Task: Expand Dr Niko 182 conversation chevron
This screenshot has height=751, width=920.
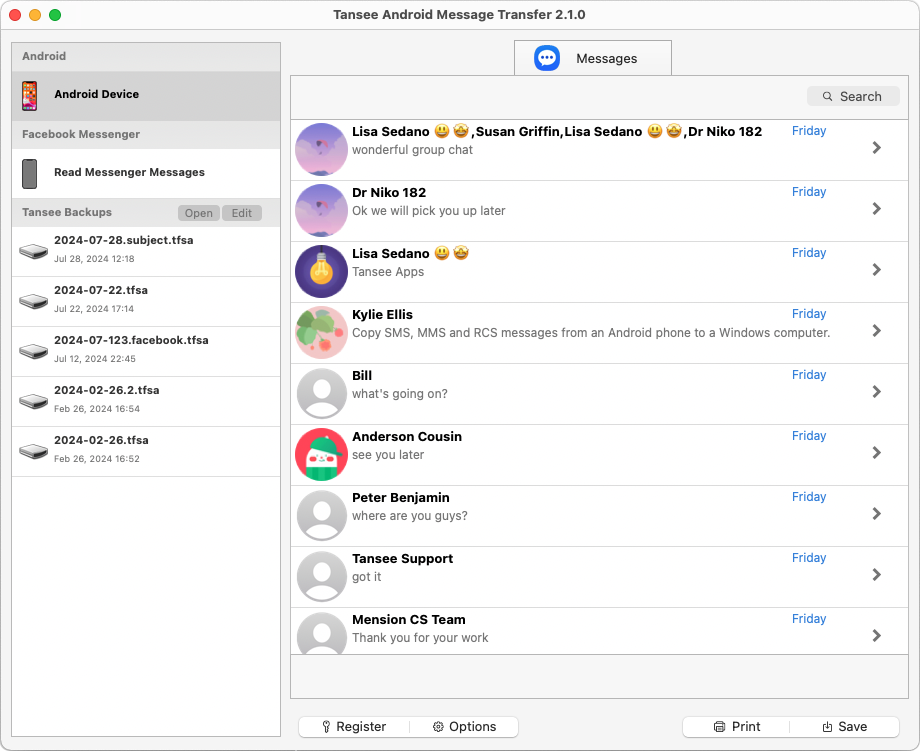Action: pyautogui.click(x=877, y=209)
